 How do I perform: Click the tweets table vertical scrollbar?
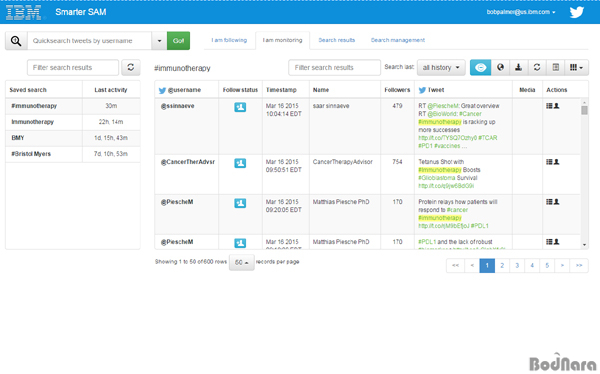point(584,173)
